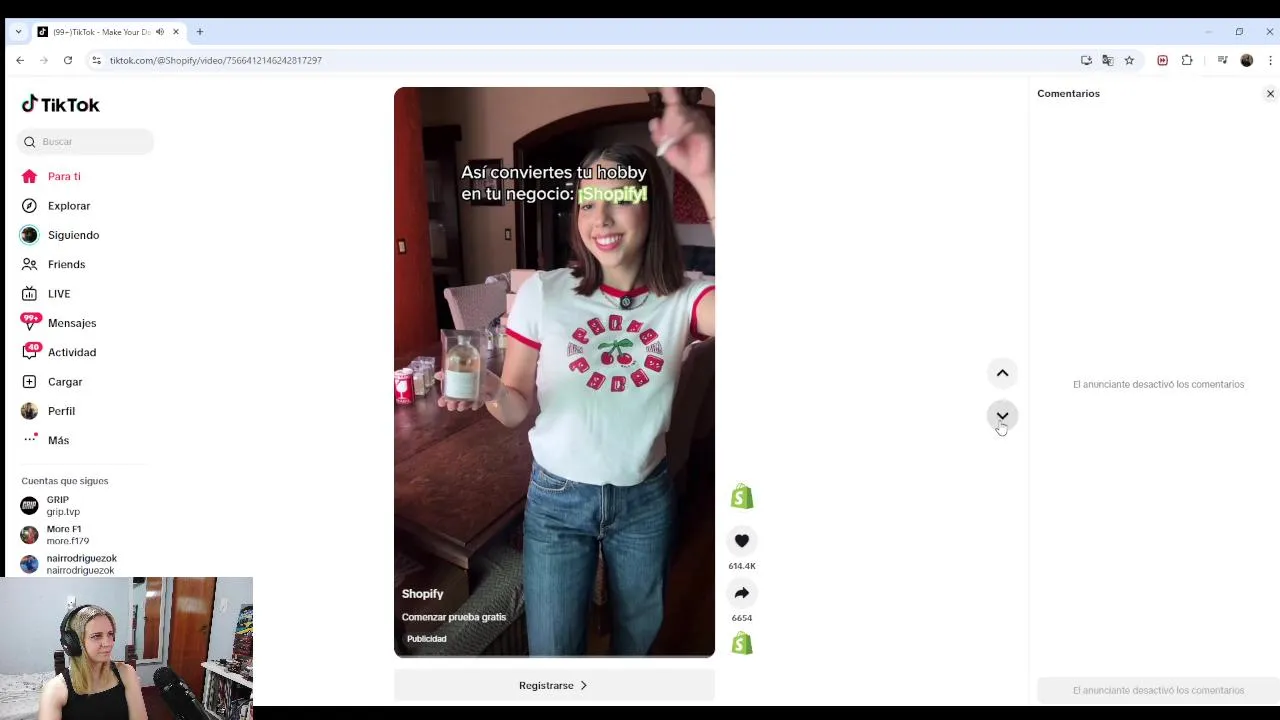The height and width of the screenshot is (720, 1280).
Task: Click the Shopify sound icon below share
Action: tap(742, 643)
